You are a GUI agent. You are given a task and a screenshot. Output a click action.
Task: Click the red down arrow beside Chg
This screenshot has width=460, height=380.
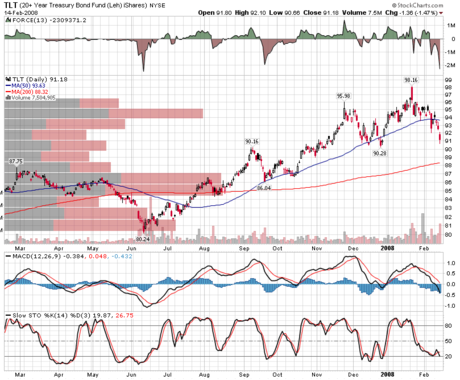point(441,13)
